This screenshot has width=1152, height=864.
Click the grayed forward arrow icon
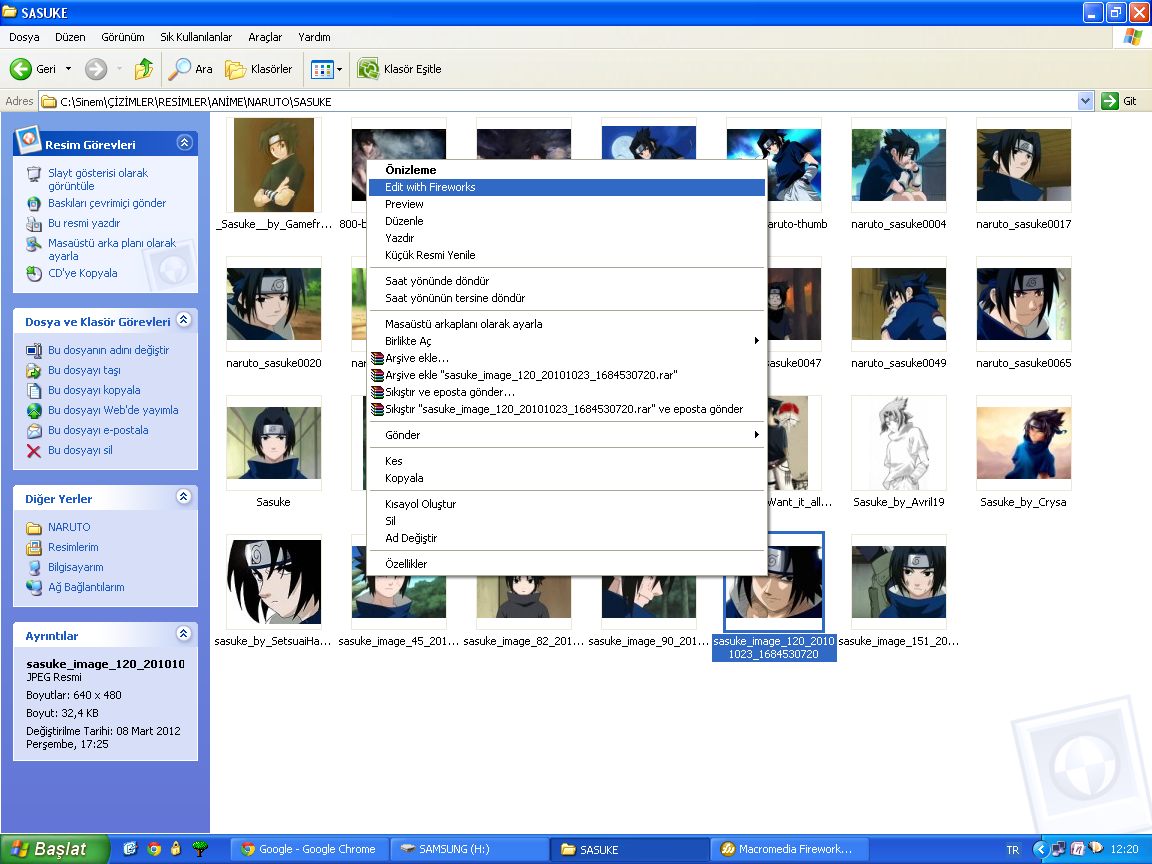click(x=96, y=69)
